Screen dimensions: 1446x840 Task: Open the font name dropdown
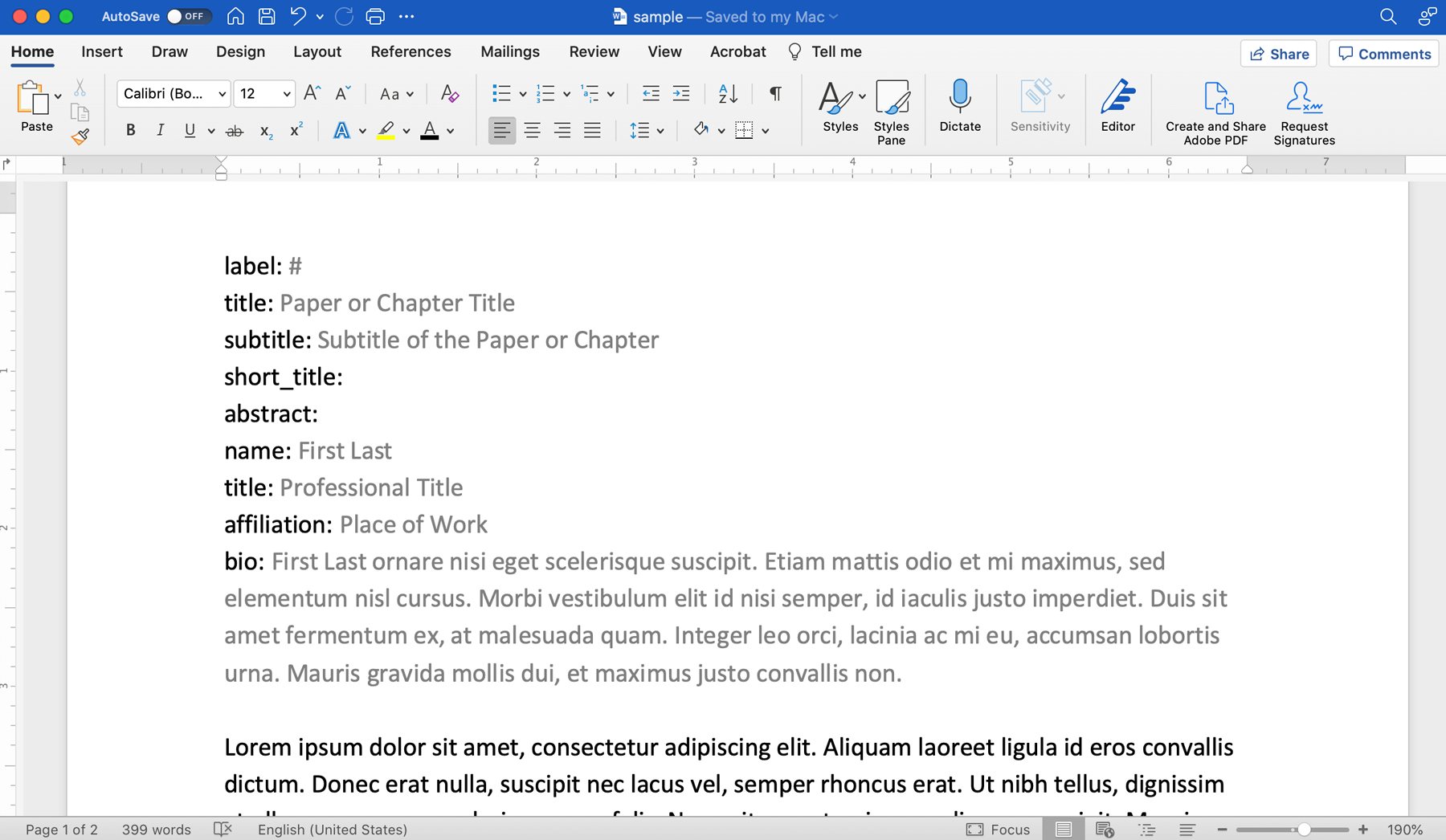click(x=222, y=94)
